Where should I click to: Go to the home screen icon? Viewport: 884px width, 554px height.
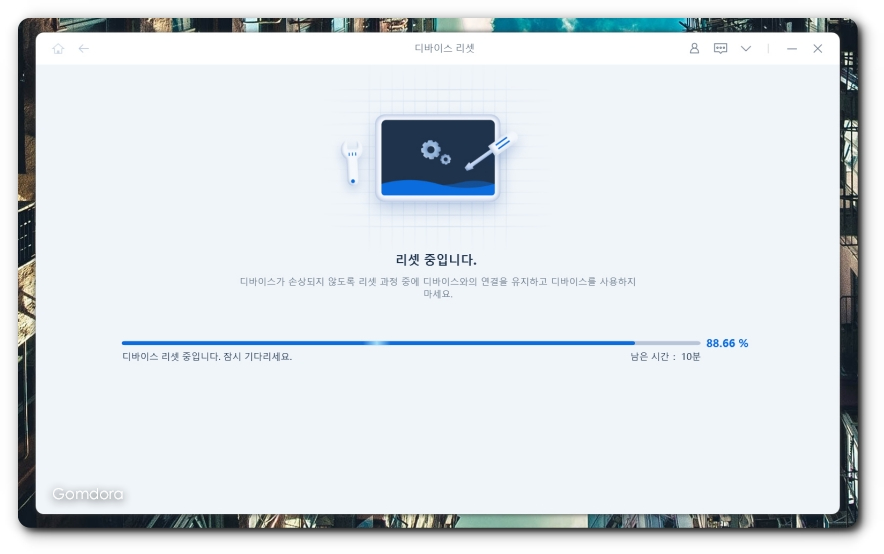coord(58,49)
